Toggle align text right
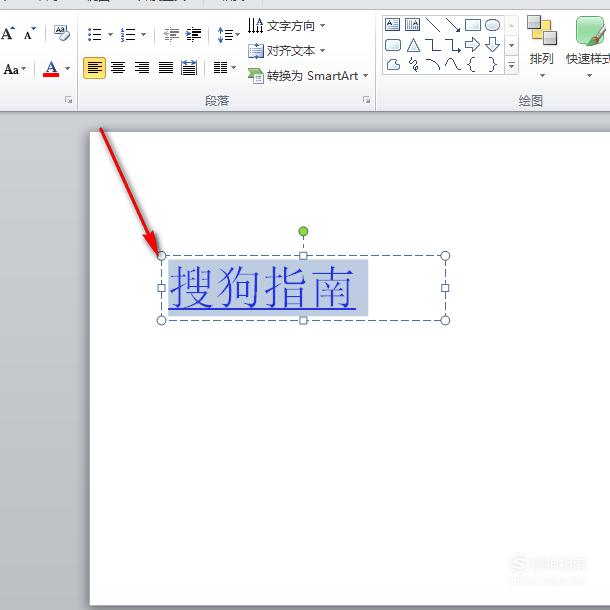This screenshot has width=610, height=610. tap(142, 68)
